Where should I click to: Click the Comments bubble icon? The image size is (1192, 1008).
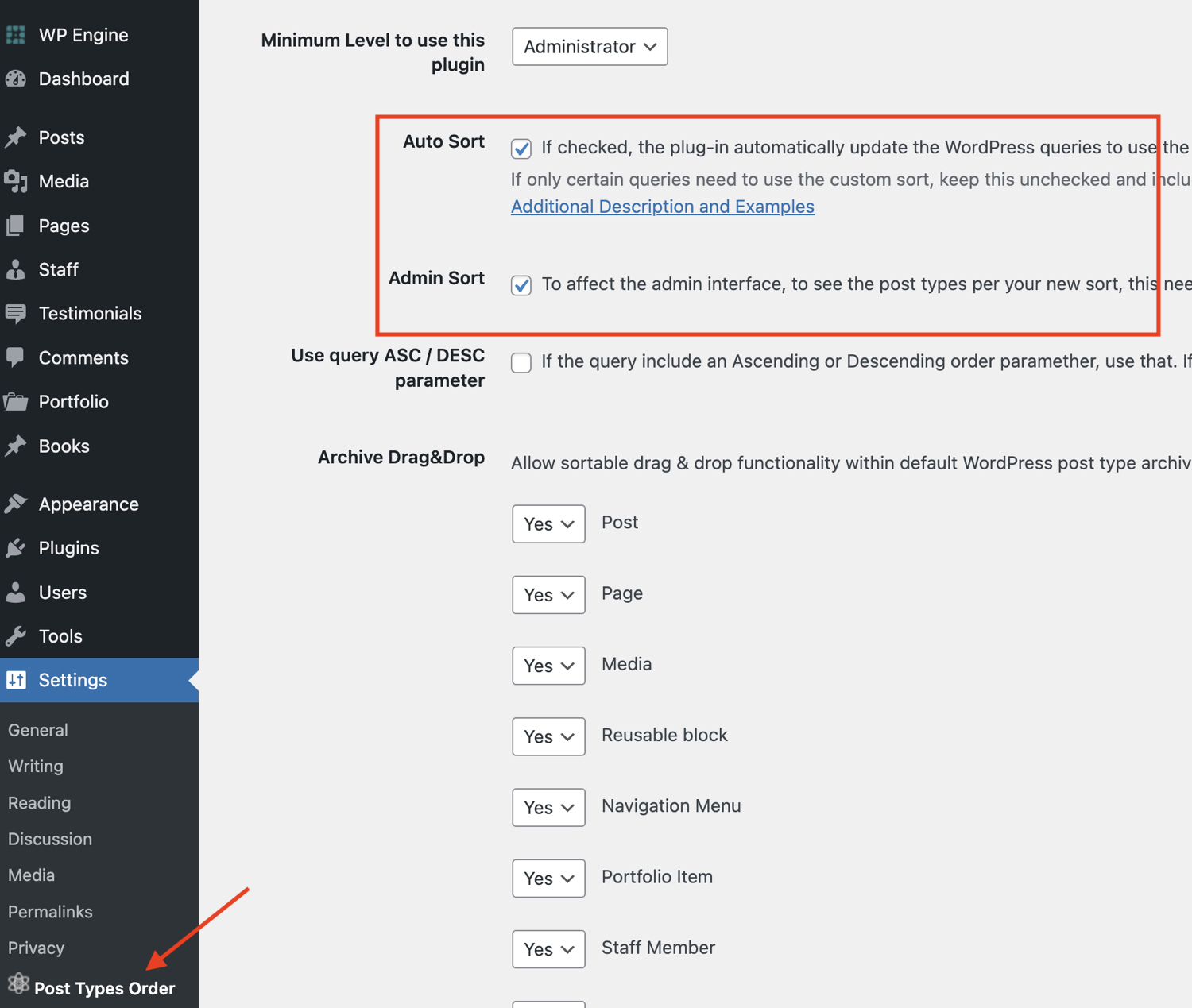point(16,357)
